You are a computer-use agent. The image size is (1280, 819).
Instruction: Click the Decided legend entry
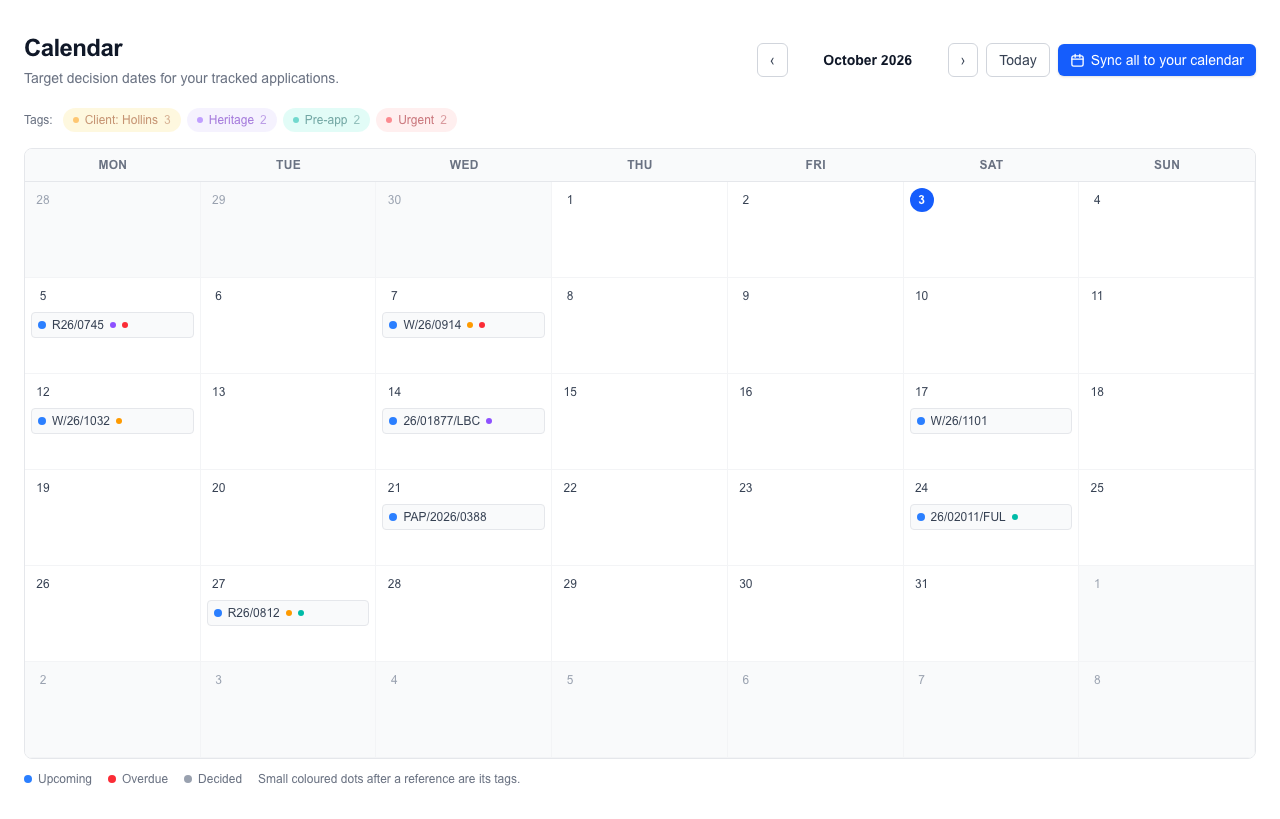click(x=213, y=779)
